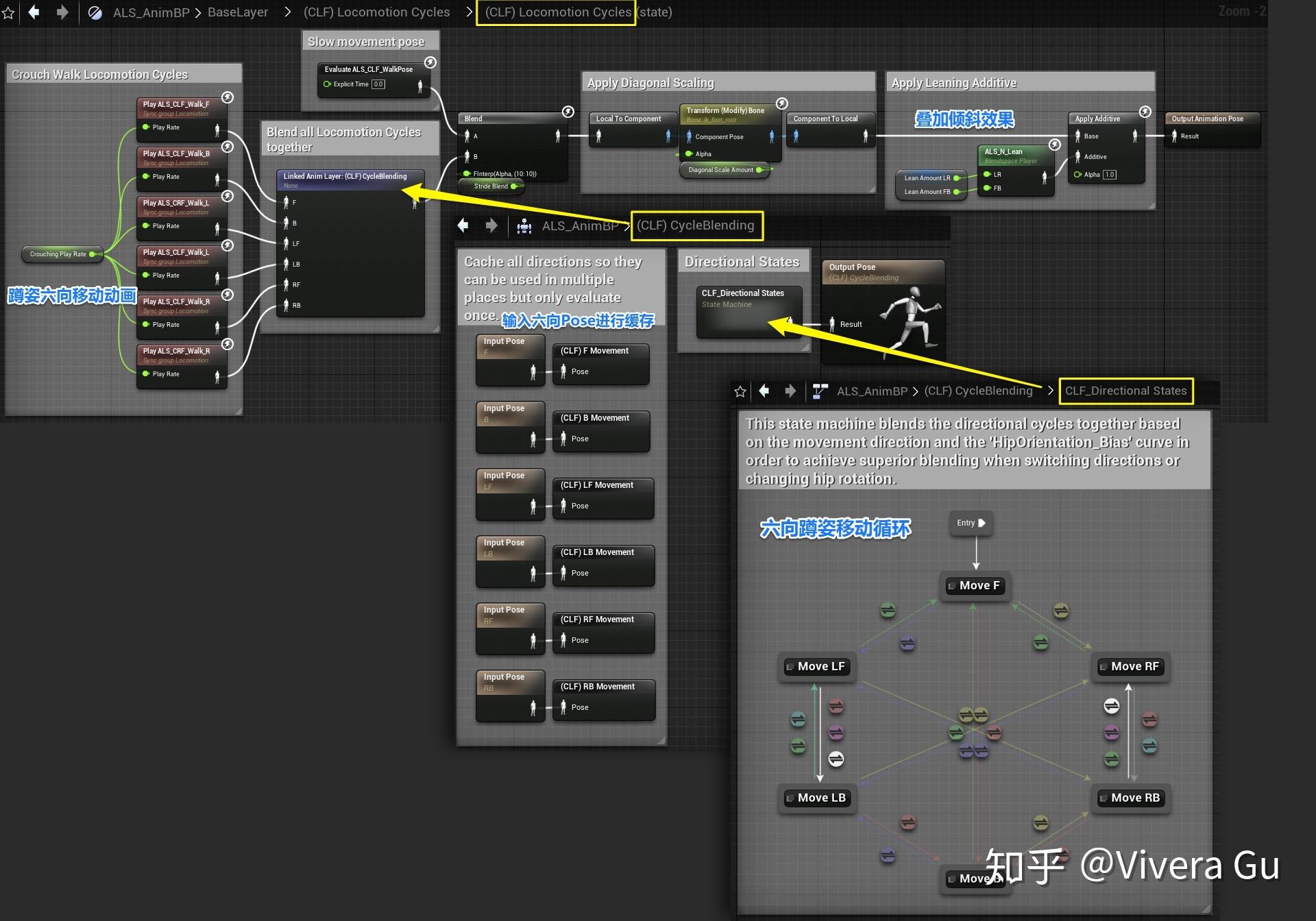This screenshot has width=1316, height=921.
Task: Click the skeleton icon beside ALS_AnimBP breadcrumb
Action: click(x=524, y=225)
